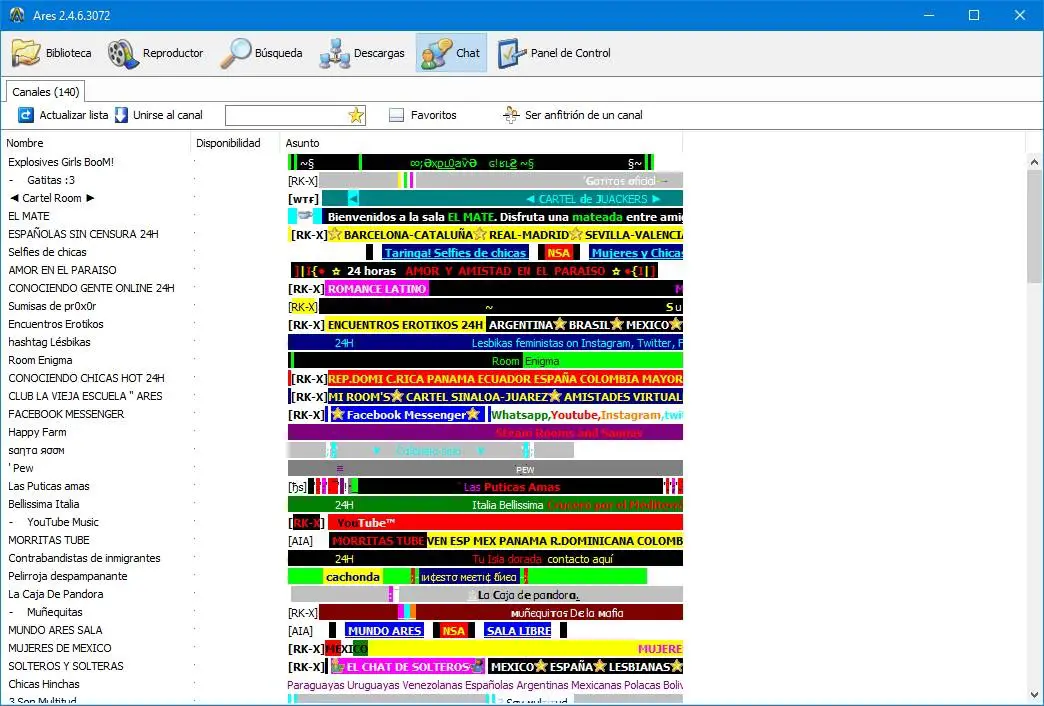Image resolution: width=1044 pixels, height=706 pixels.
Task: Select channel "Gatitas :3"
Action: click(51, 180)
